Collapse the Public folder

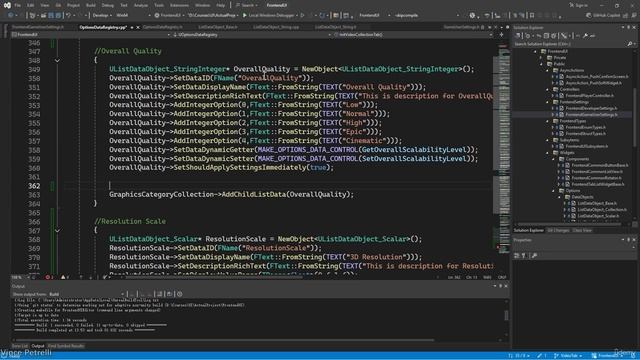point(542,64)
